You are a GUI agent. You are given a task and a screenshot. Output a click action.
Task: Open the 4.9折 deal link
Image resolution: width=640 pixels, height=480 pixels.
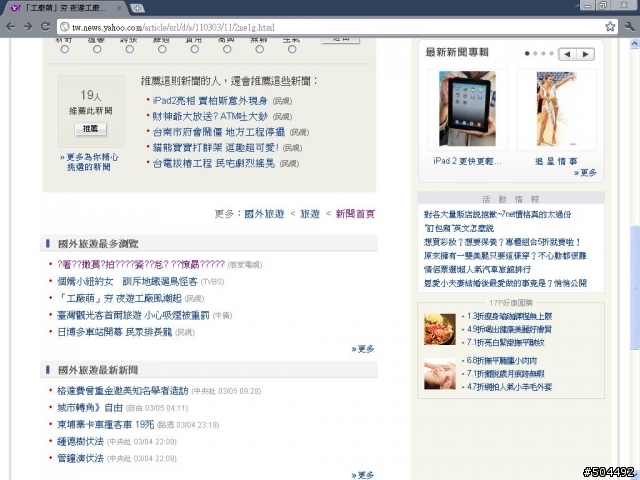tap(509, 329)
